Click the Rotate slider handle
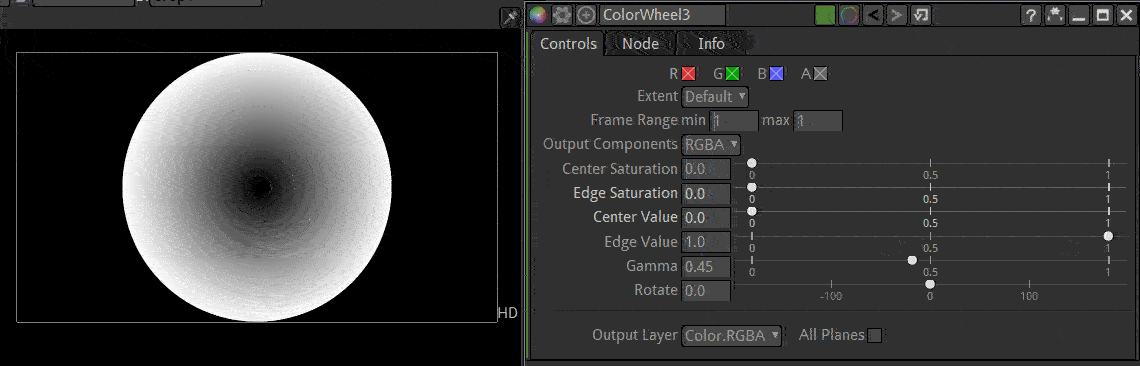The height and width of the screenshot is (366, 1140). coord(930,284)
